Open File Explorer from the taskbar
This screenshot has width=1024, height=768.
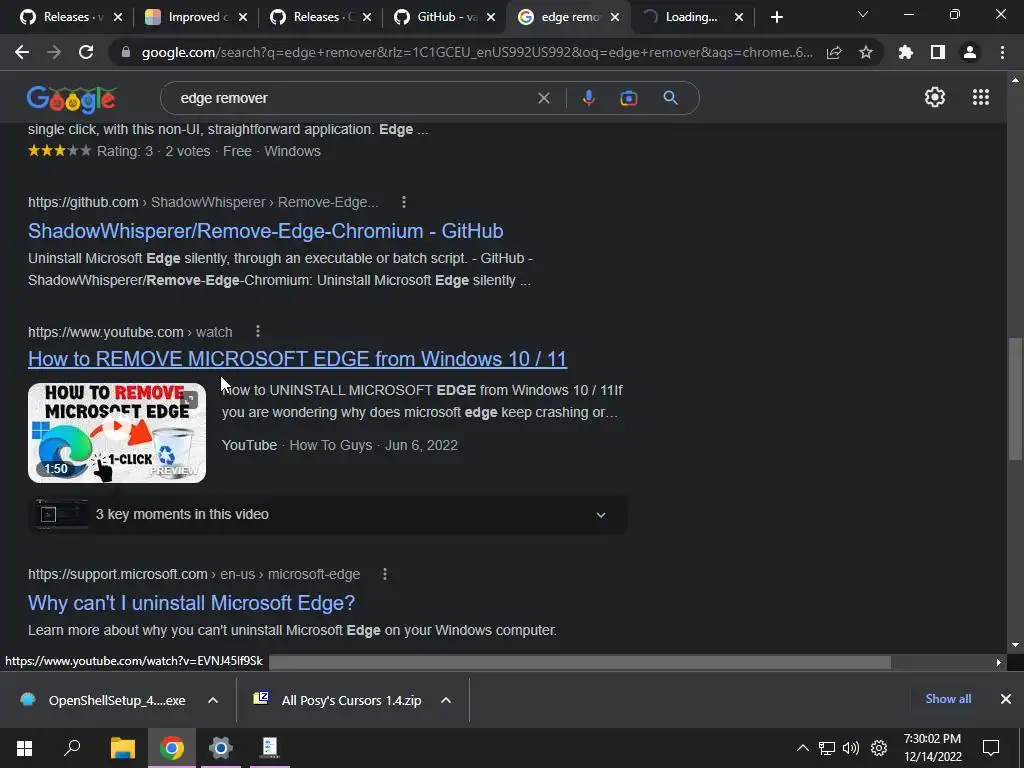pyautogui.click(x=122, y=748)
